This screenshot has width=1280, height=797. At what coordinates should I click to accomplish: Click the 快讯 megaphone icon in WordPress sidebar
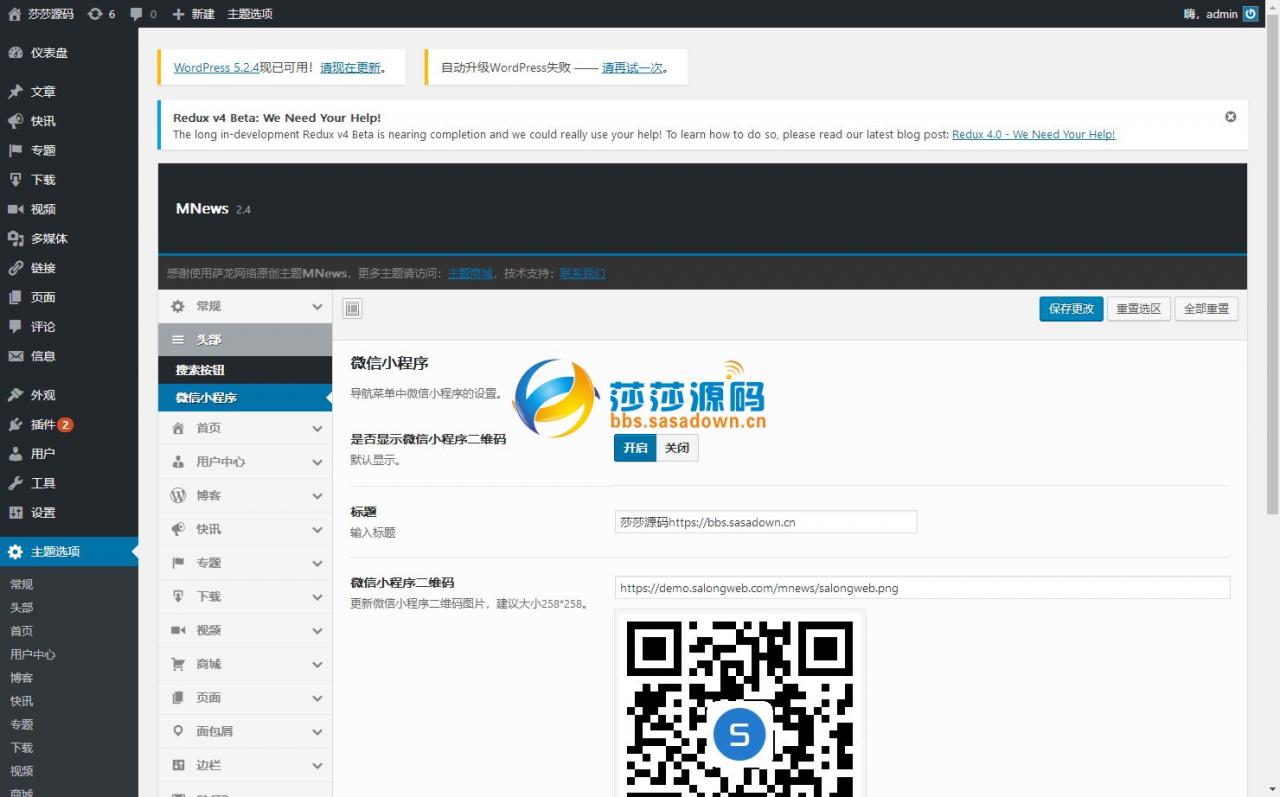pos(15,121)
